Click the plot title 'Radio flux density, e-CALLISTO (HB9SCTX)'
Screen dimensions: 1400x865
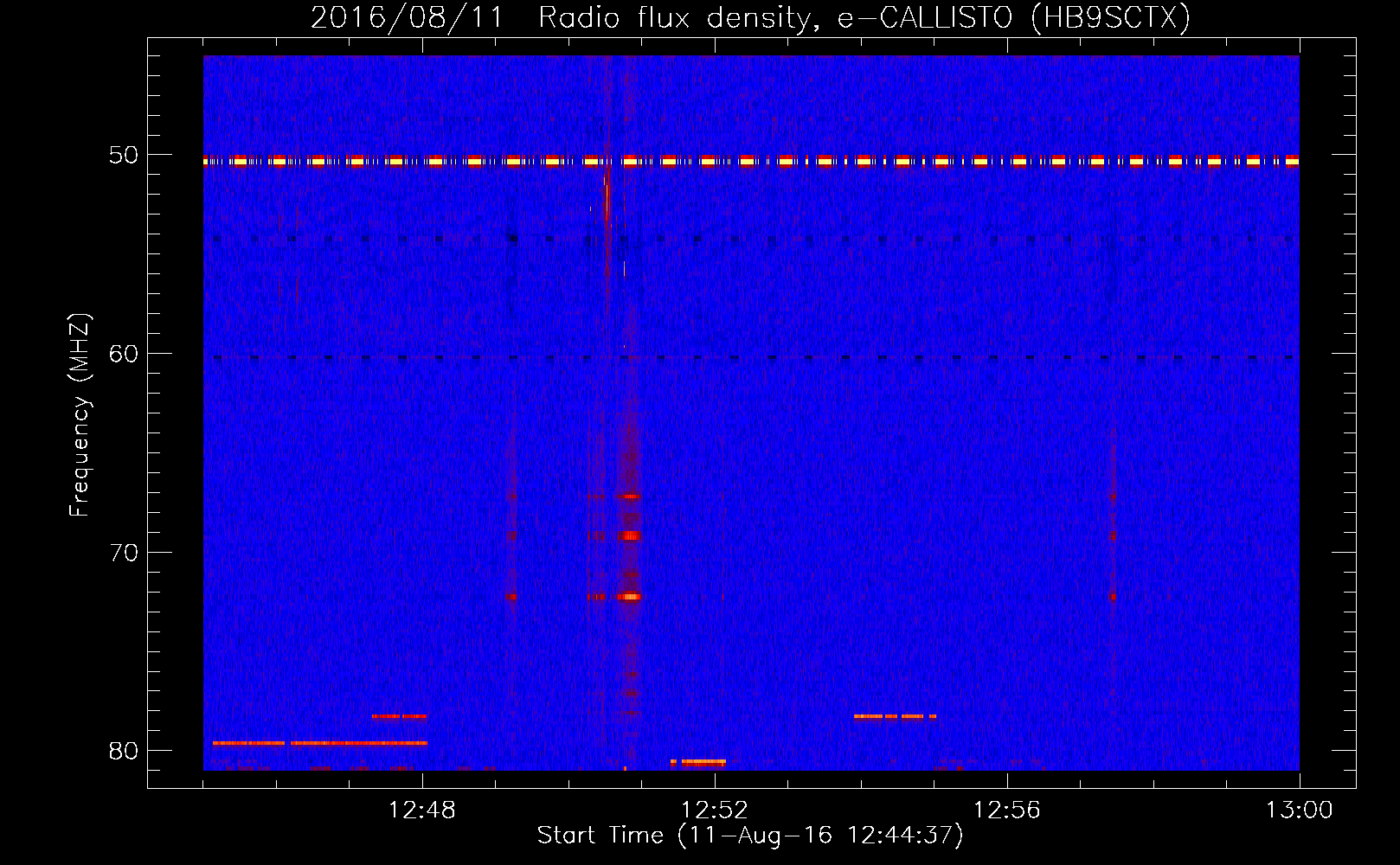coord(864,17)
